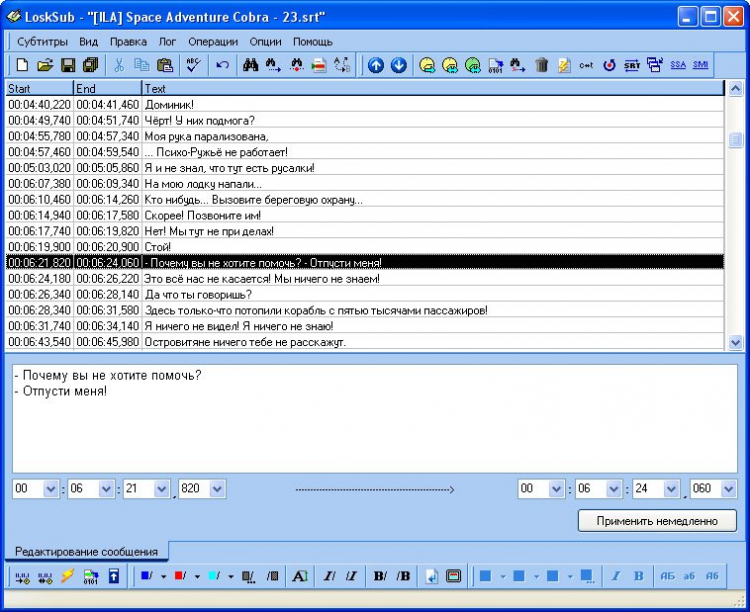Click the light-blue italic 'I' icon

point(616,576)
